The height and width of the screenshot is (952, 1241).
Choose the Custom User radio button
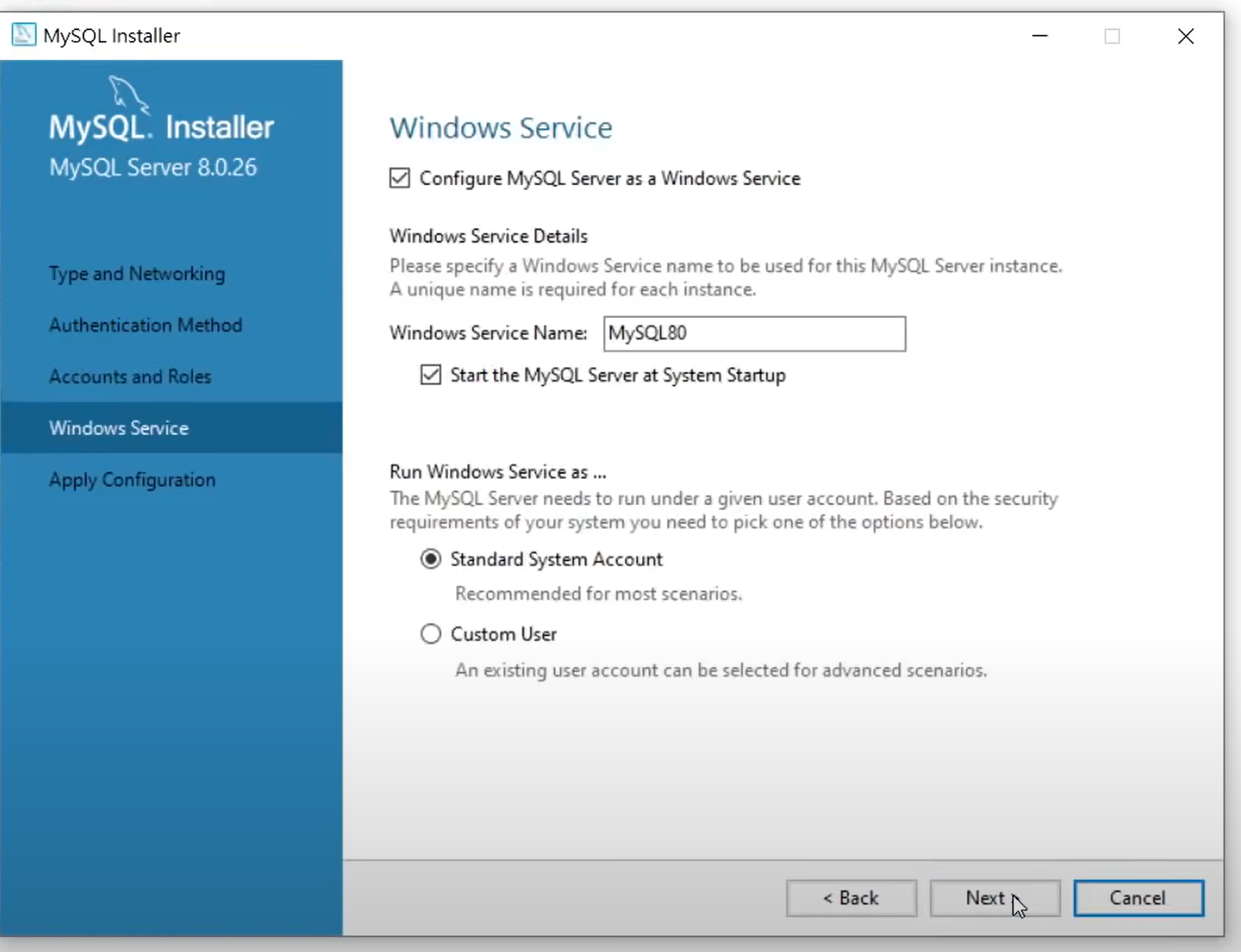[431, 634]
